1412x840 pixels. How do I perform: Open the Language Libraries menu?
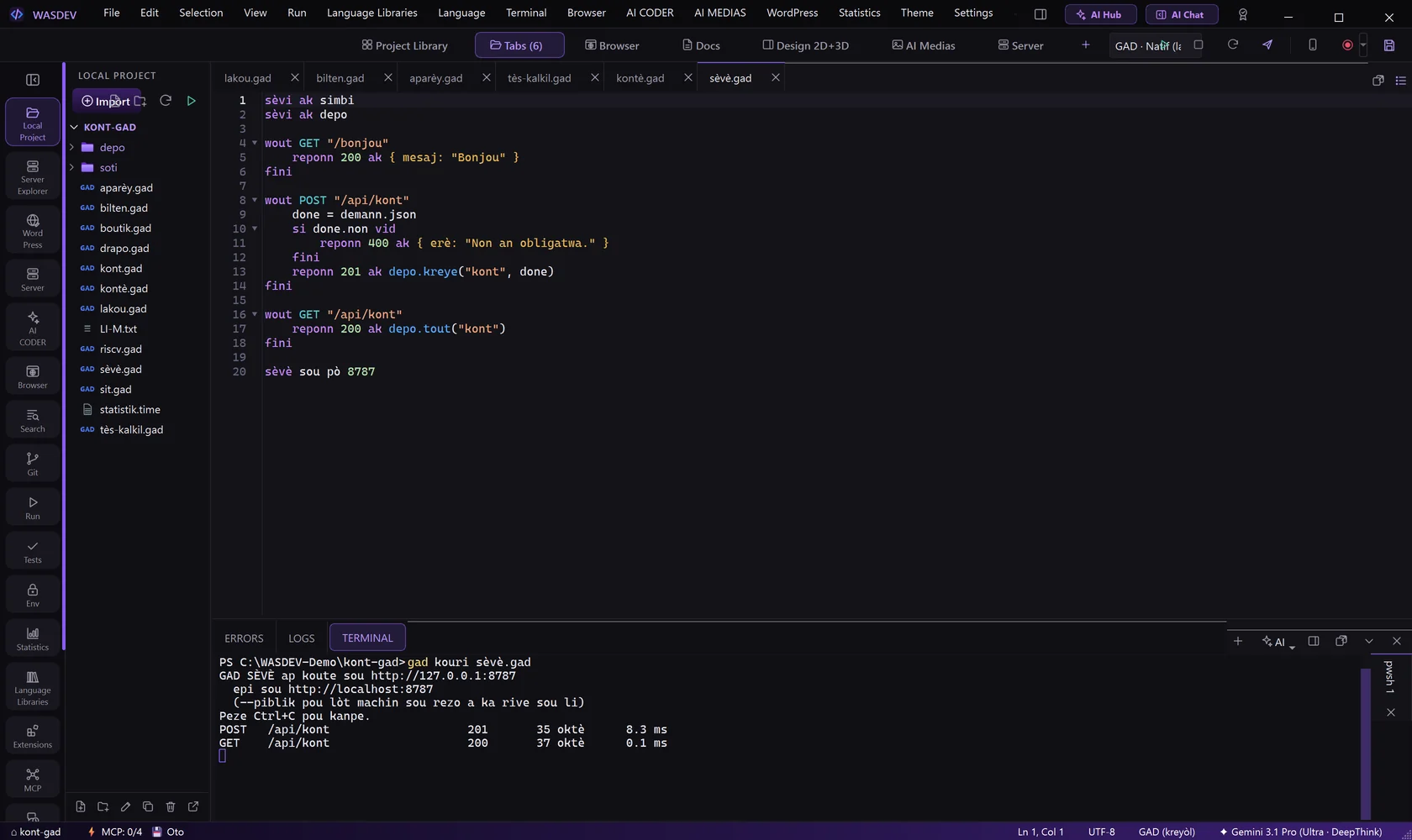coord(371,13)
